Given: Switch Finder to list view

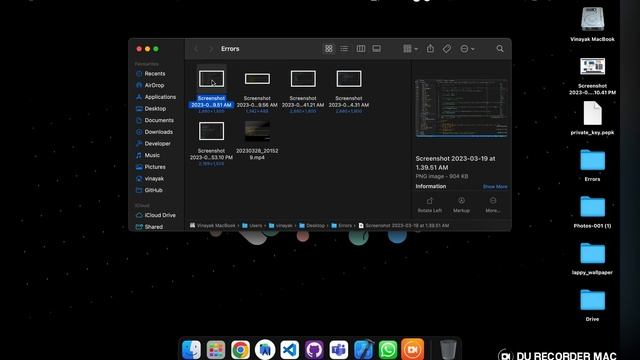Looking at the screenshot, I should pyautogui.click(x=344, y=49).
